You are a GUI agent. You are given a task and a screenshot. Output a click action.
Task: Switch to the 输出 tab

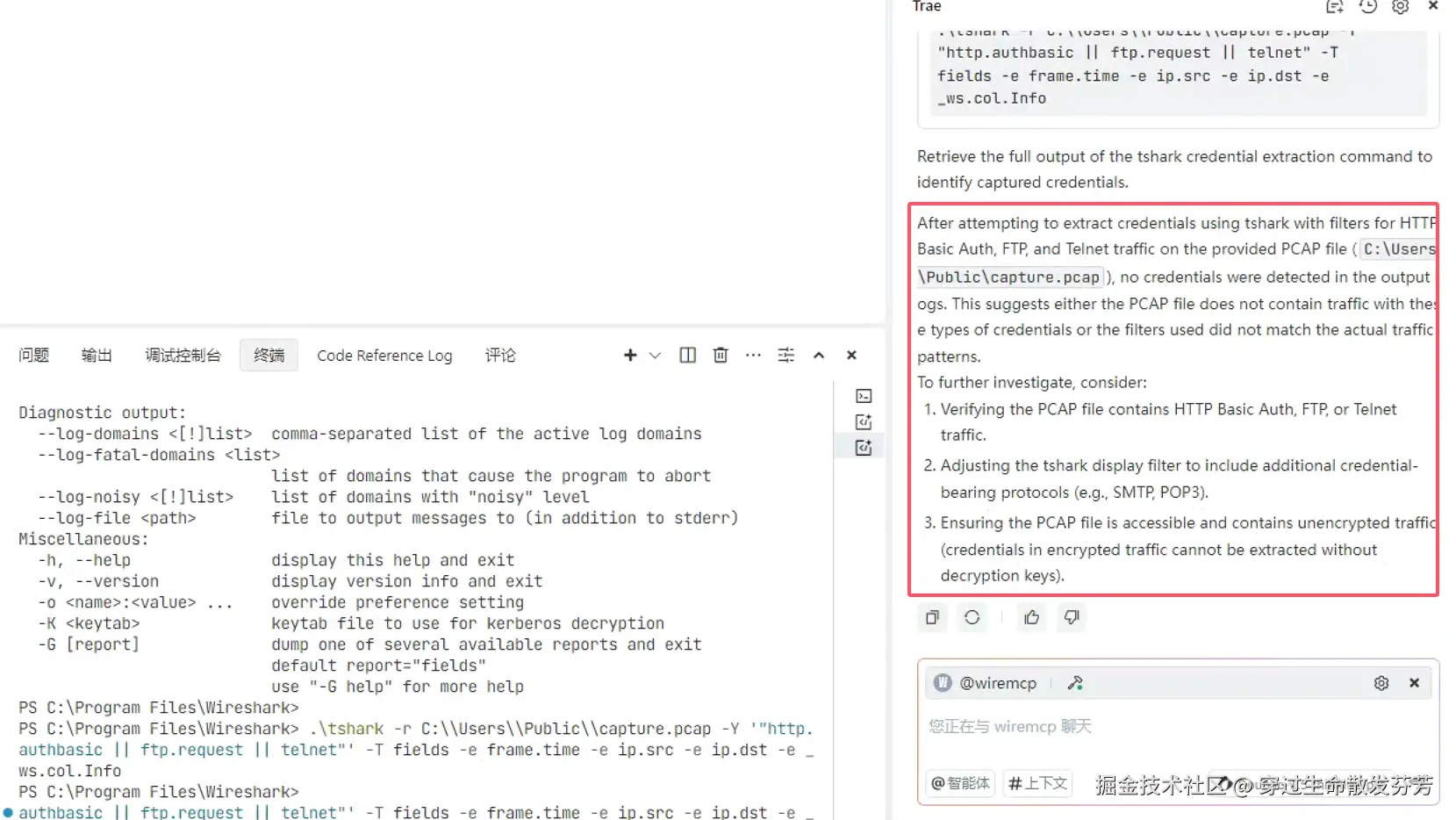pyautogui.click(x=97, y=355)
